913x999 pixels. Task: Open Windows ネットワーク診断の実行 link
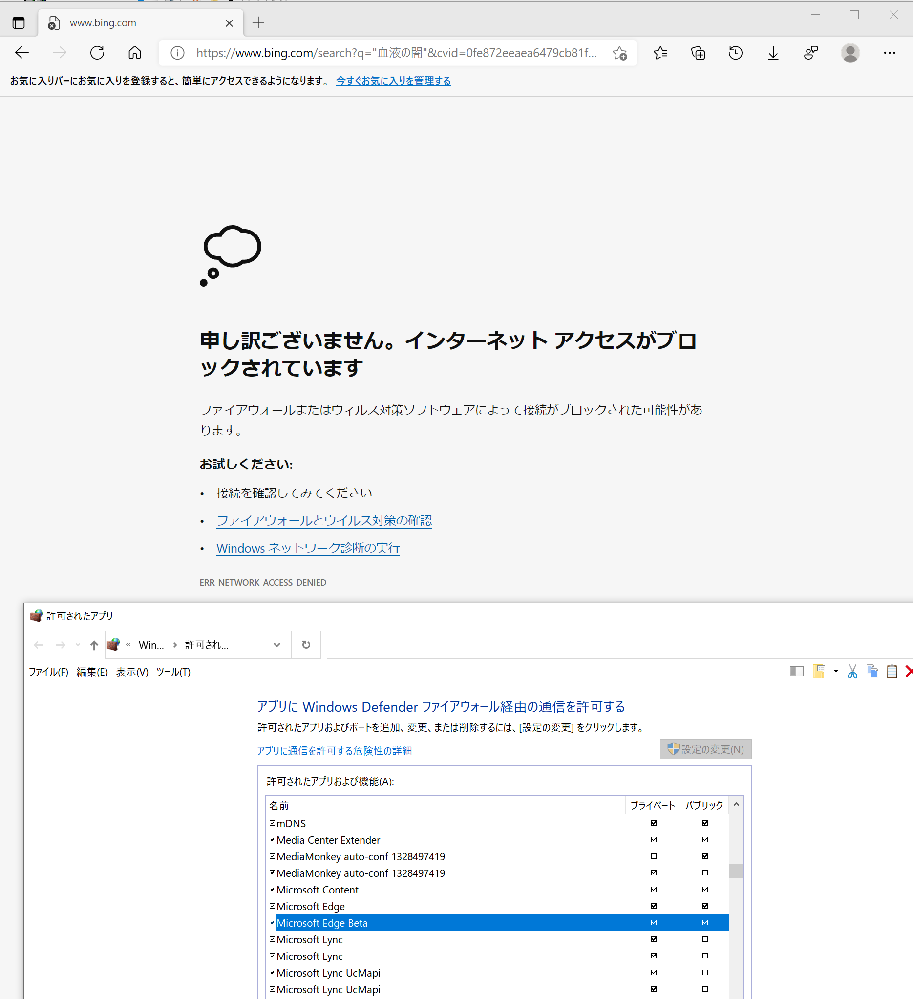308,548
